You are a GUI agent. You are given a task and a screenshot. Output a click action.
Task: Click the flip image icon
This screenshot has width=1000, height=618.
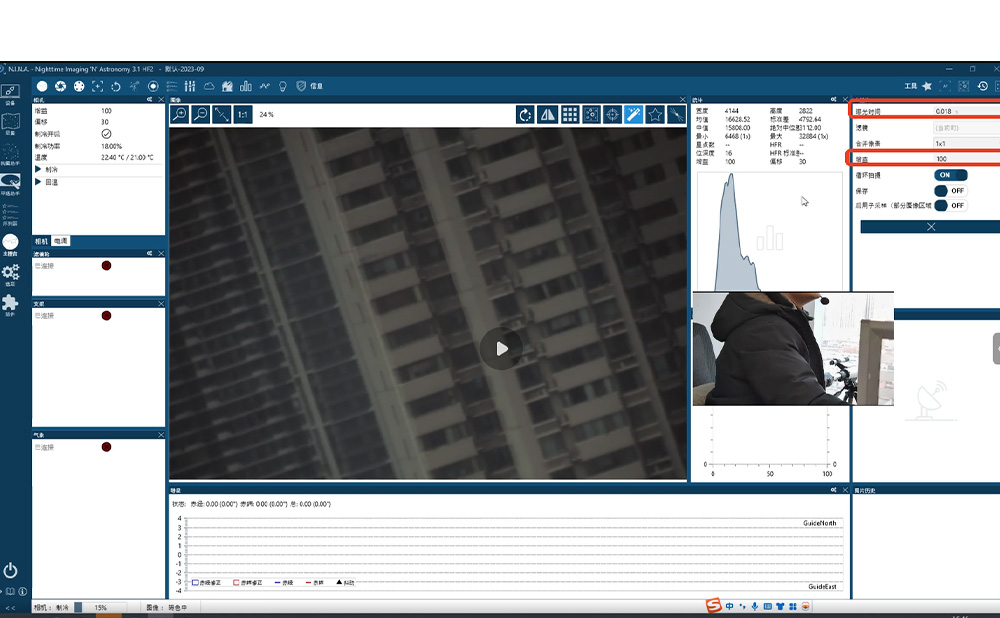tap(547, 115)
